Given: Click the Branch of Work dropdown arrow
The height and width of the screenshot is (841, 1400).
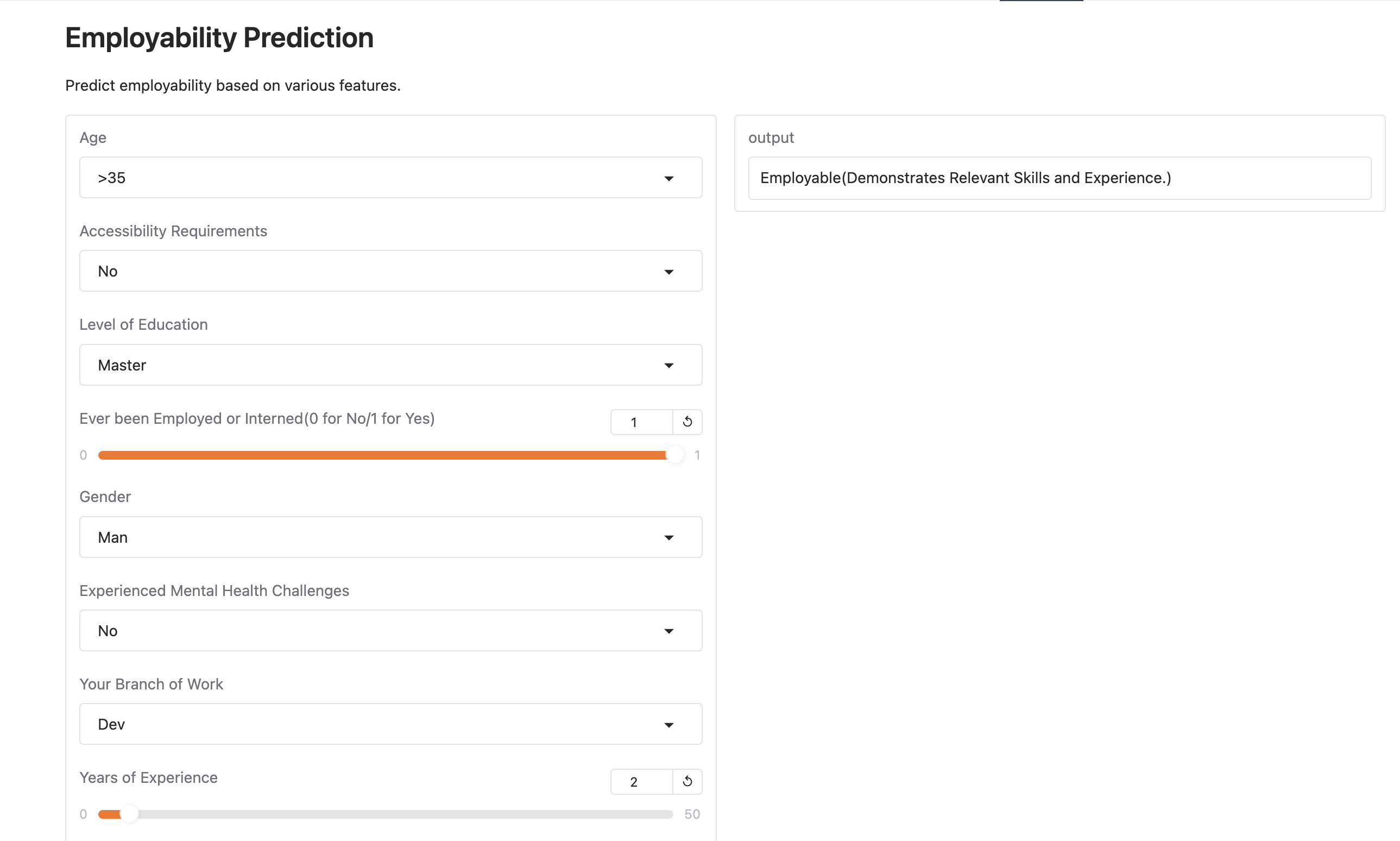Looking at the screenshot, I should click(x=669, y=725).
